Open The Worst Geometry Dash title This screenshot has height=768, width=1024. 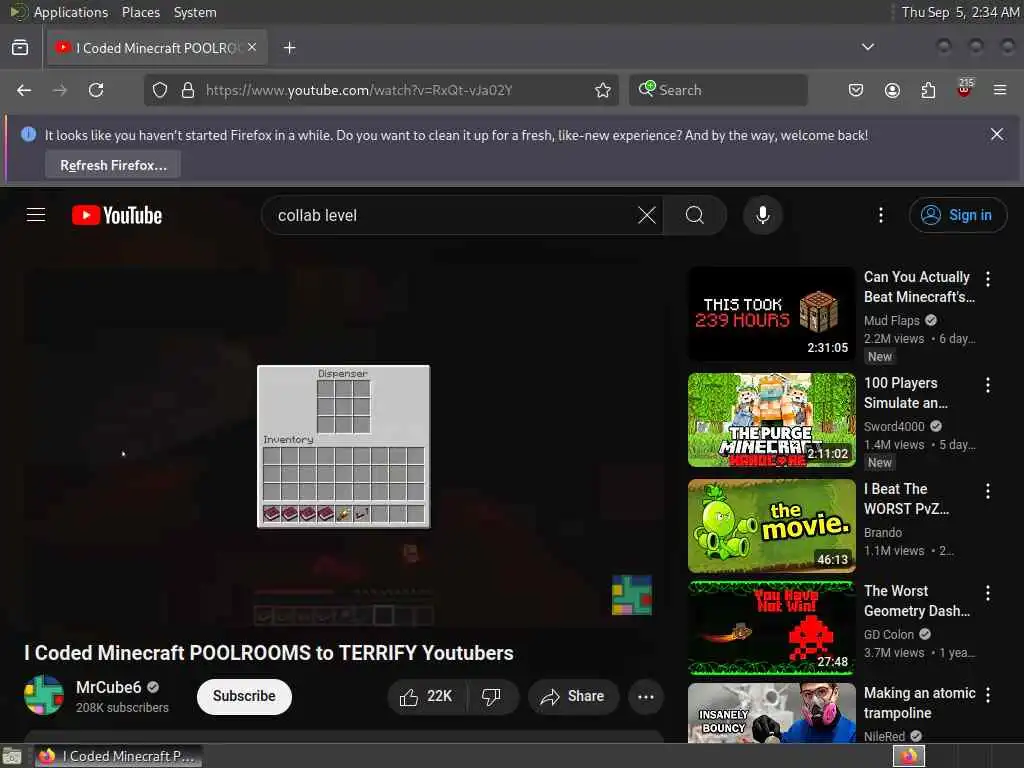[917, 600]
